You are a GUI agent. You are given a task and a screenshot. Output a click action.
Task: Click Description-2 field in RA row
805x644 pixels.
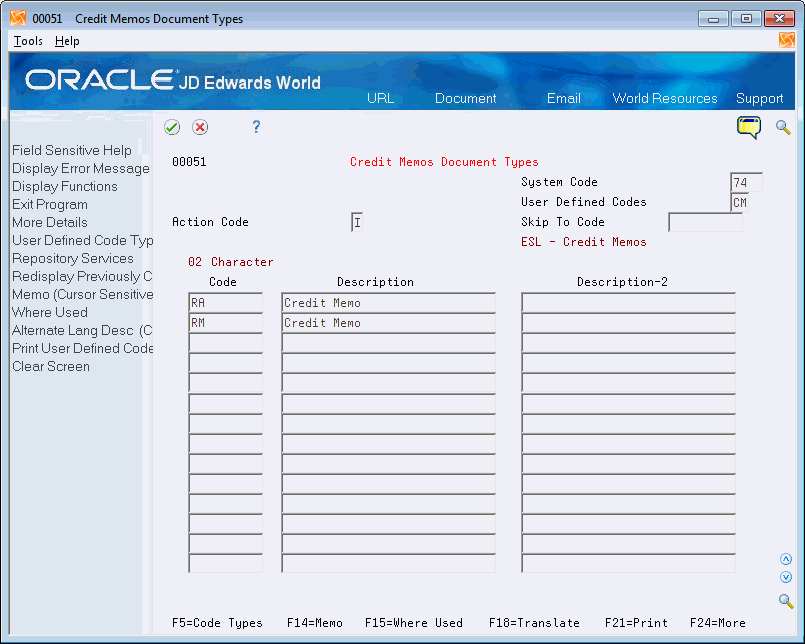628,302
